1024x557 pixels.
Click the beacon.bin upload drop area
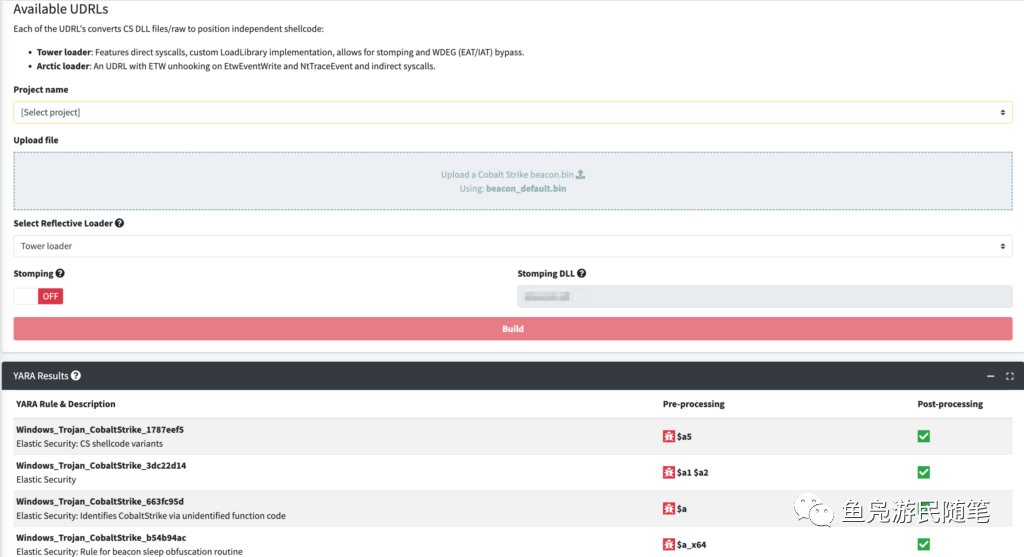(513, 181)
